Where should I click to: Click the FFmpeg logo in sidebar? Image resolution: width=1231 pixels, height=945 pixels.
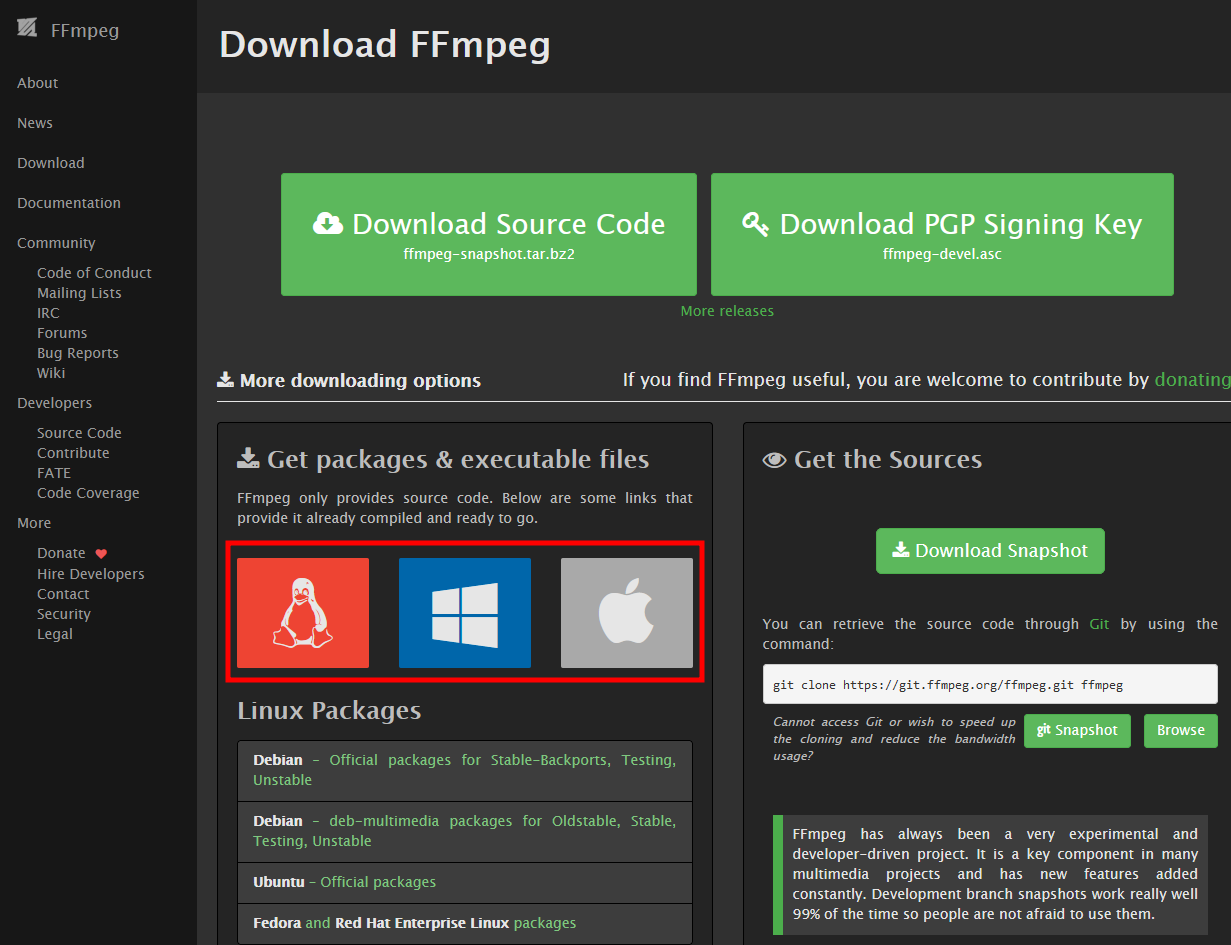pos(27,29)
